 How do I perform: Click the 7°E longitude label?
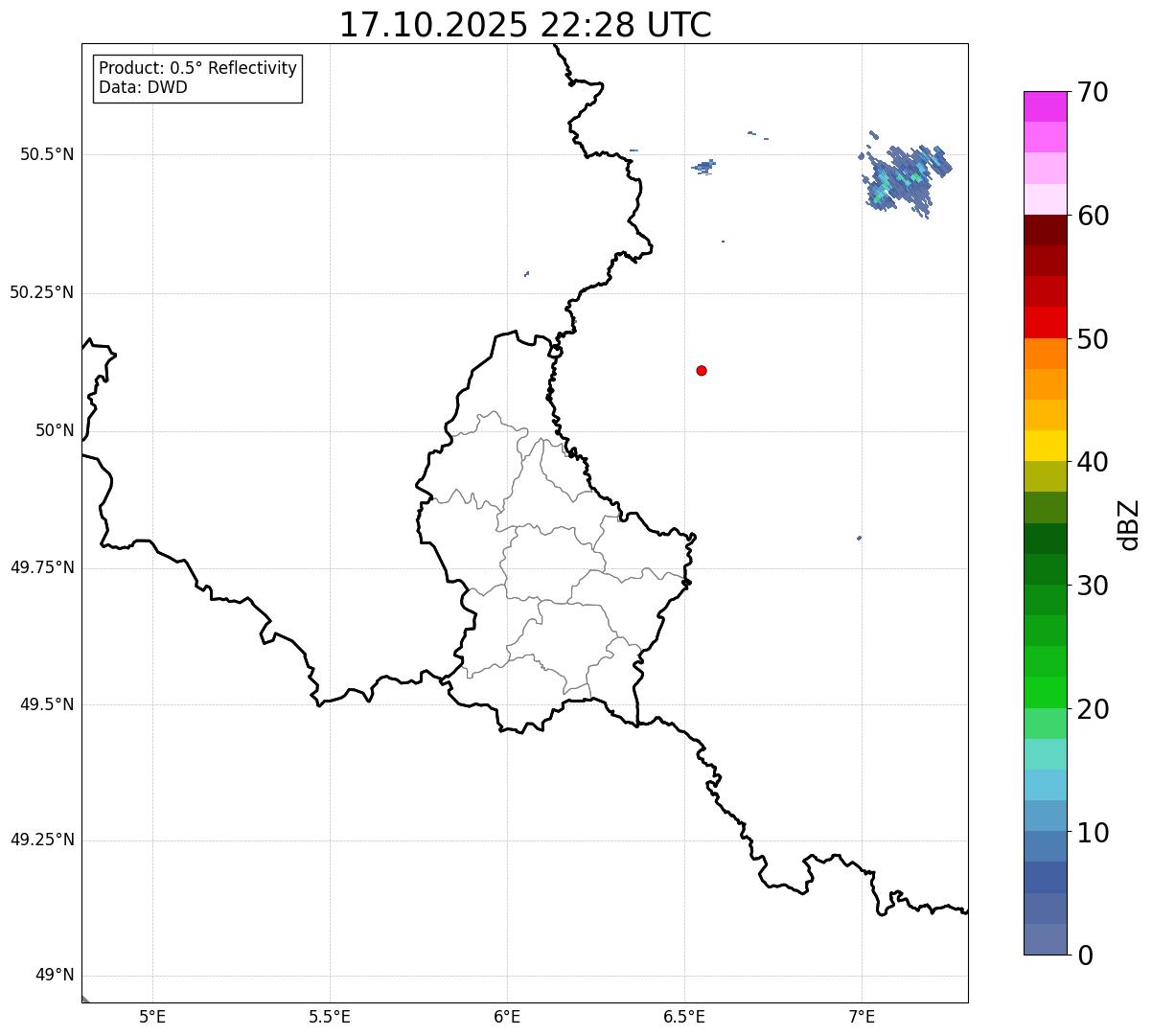[862, 1017]
